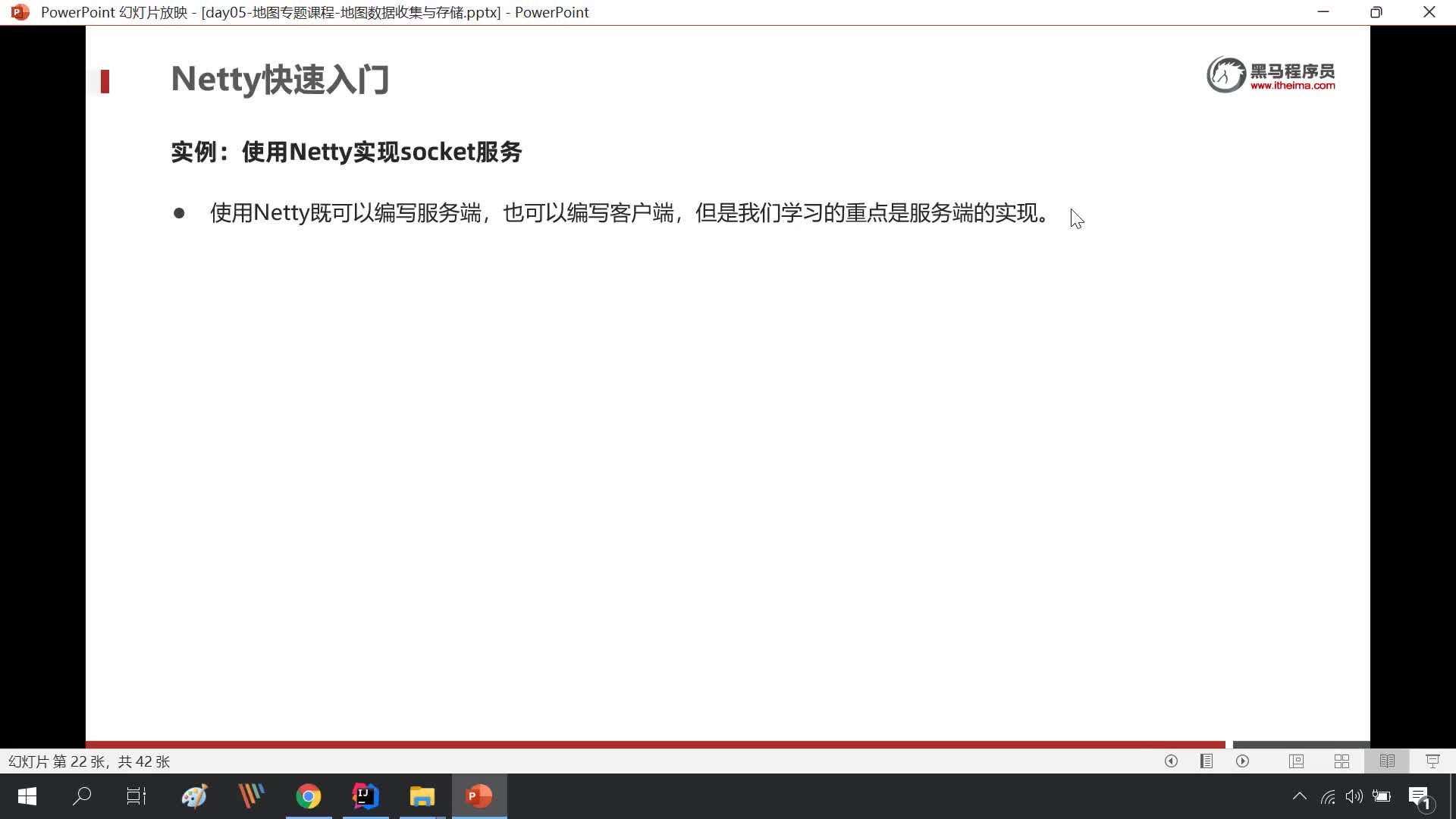Open Task View on taskbar

136,796
